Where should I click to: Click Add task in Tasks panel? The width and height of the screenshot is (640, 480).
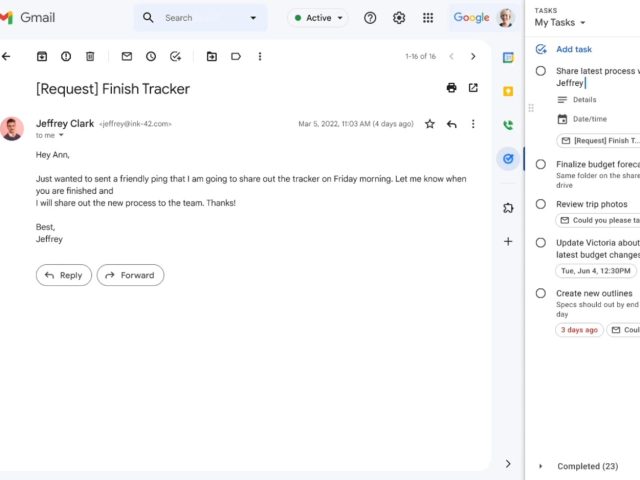563,49
